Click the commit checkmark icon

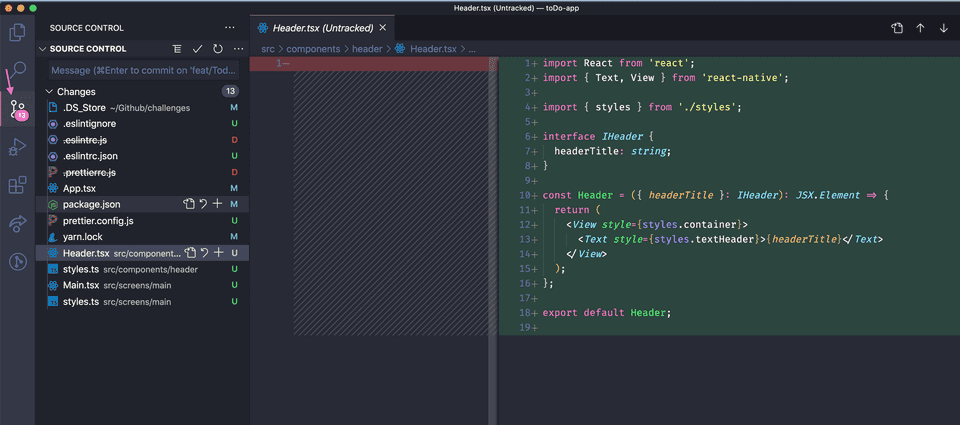[x=198, y=49]
